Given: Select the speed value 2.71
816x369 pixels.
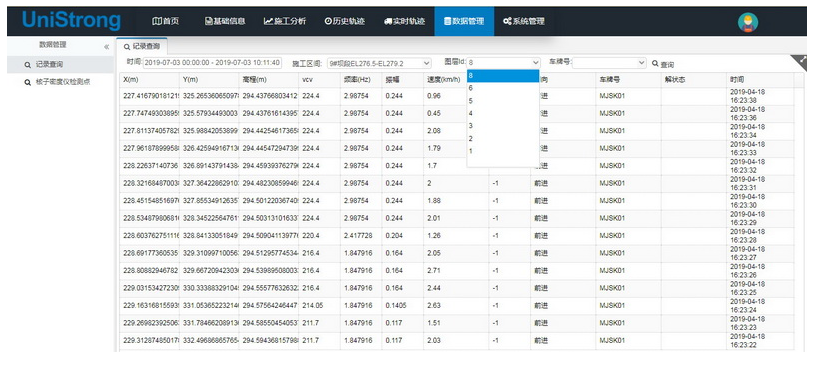Looking at the screenshot, I should 434,270.
